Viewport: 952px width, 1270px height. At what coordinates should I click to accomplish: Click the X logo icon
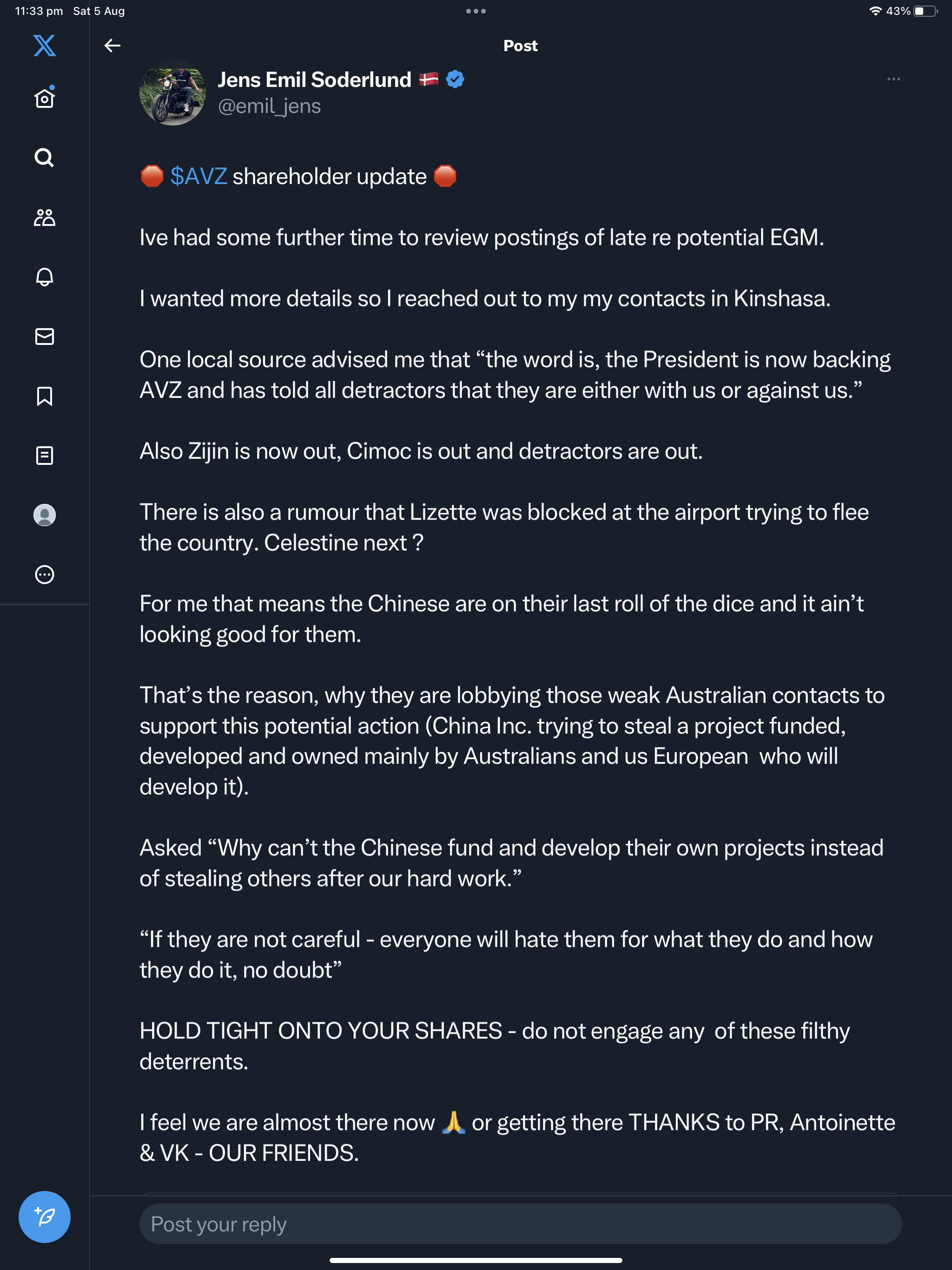(x=45, y=46)
